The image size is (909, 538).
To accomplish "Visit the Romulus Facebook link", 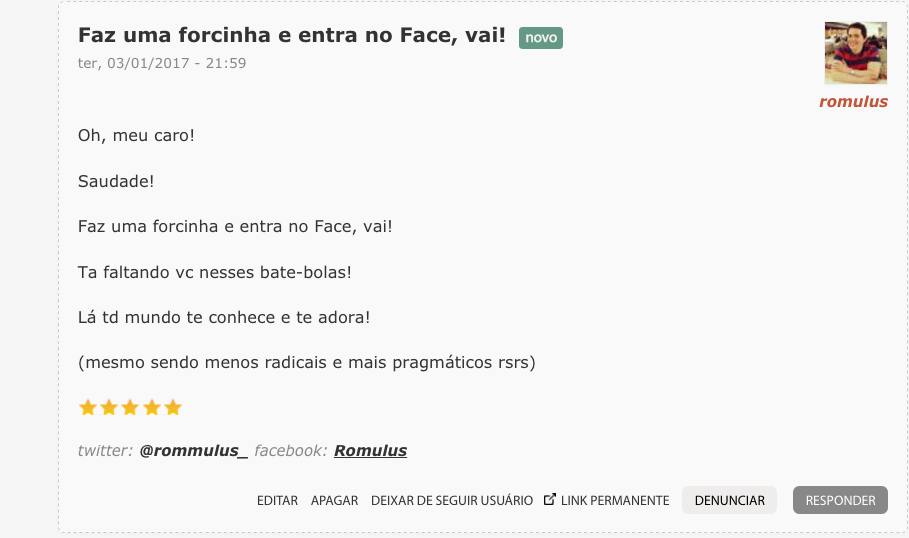I will pos(370,450).
